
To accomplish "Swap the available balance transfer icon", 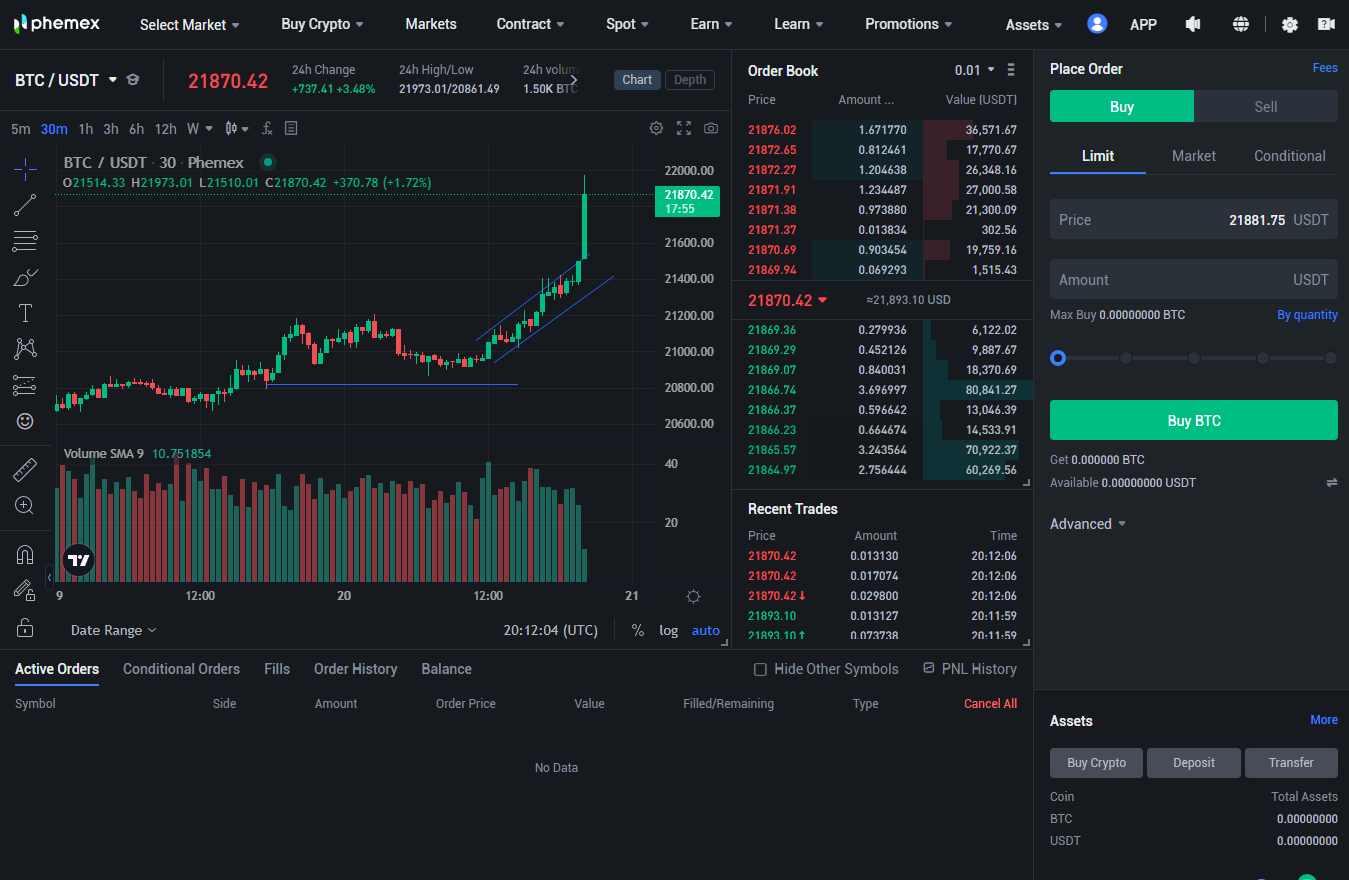I will [1331, 483].
